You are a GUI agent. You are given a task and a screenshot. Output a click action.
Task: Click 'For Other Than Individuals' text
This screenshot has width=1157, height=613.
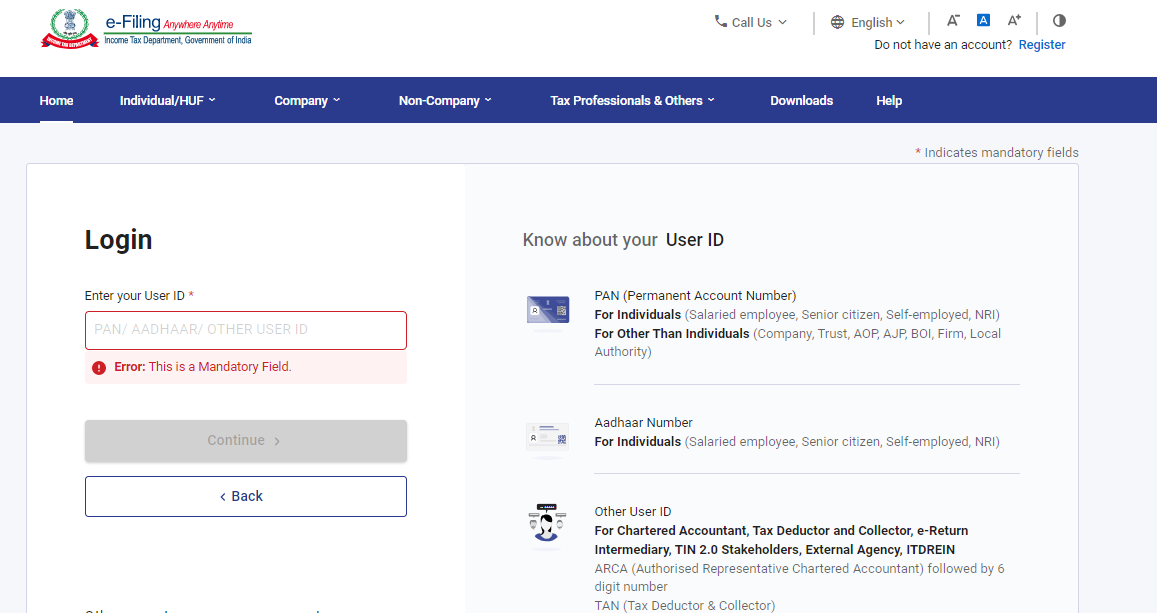[x=672, y=333]
